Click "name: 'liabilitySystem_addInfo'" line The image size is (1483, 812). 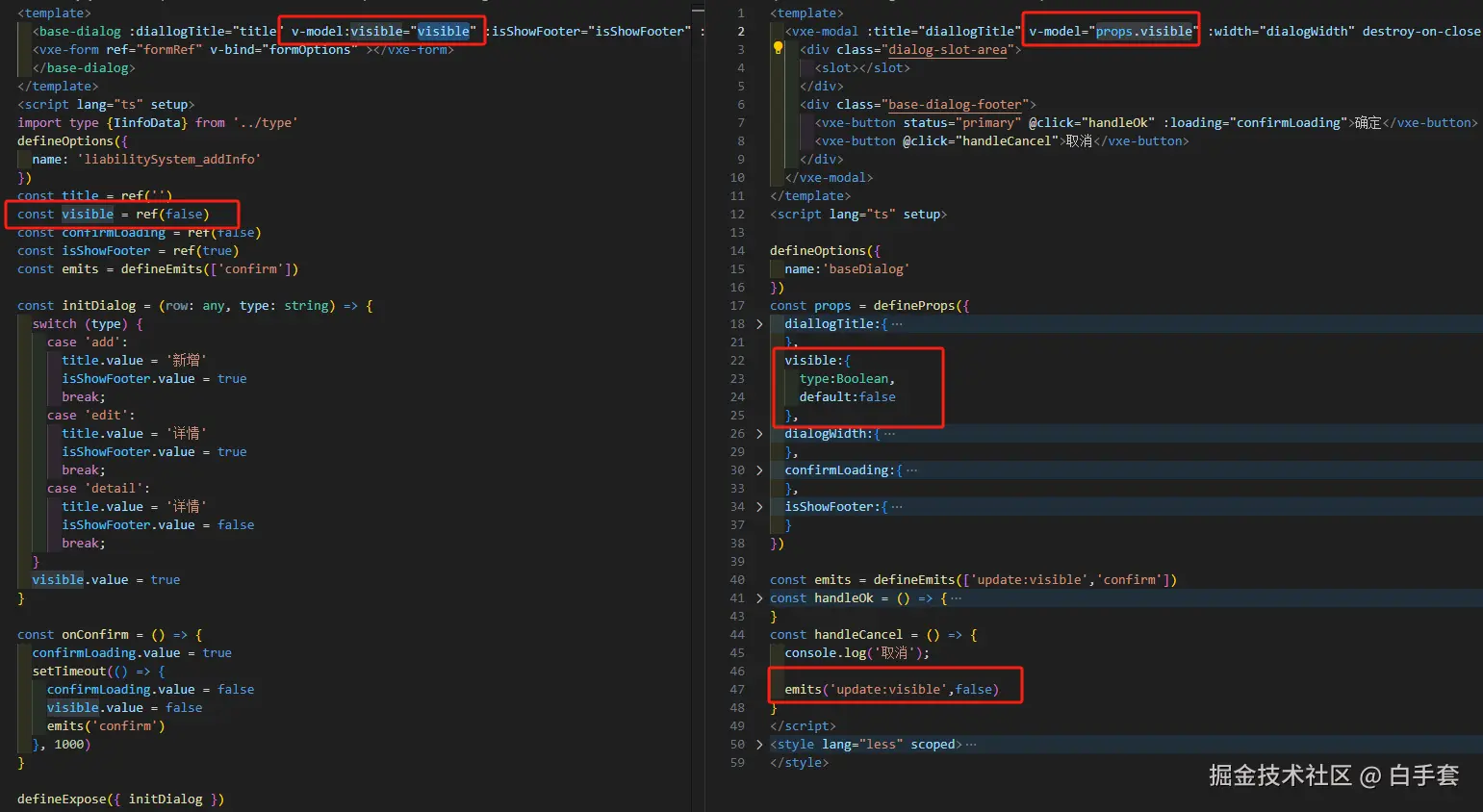pyautogui.click(x=146, y=160)
